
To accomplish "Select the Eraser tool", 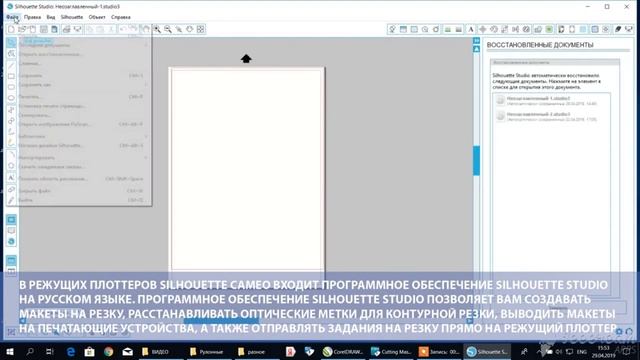I will (11, 189).
